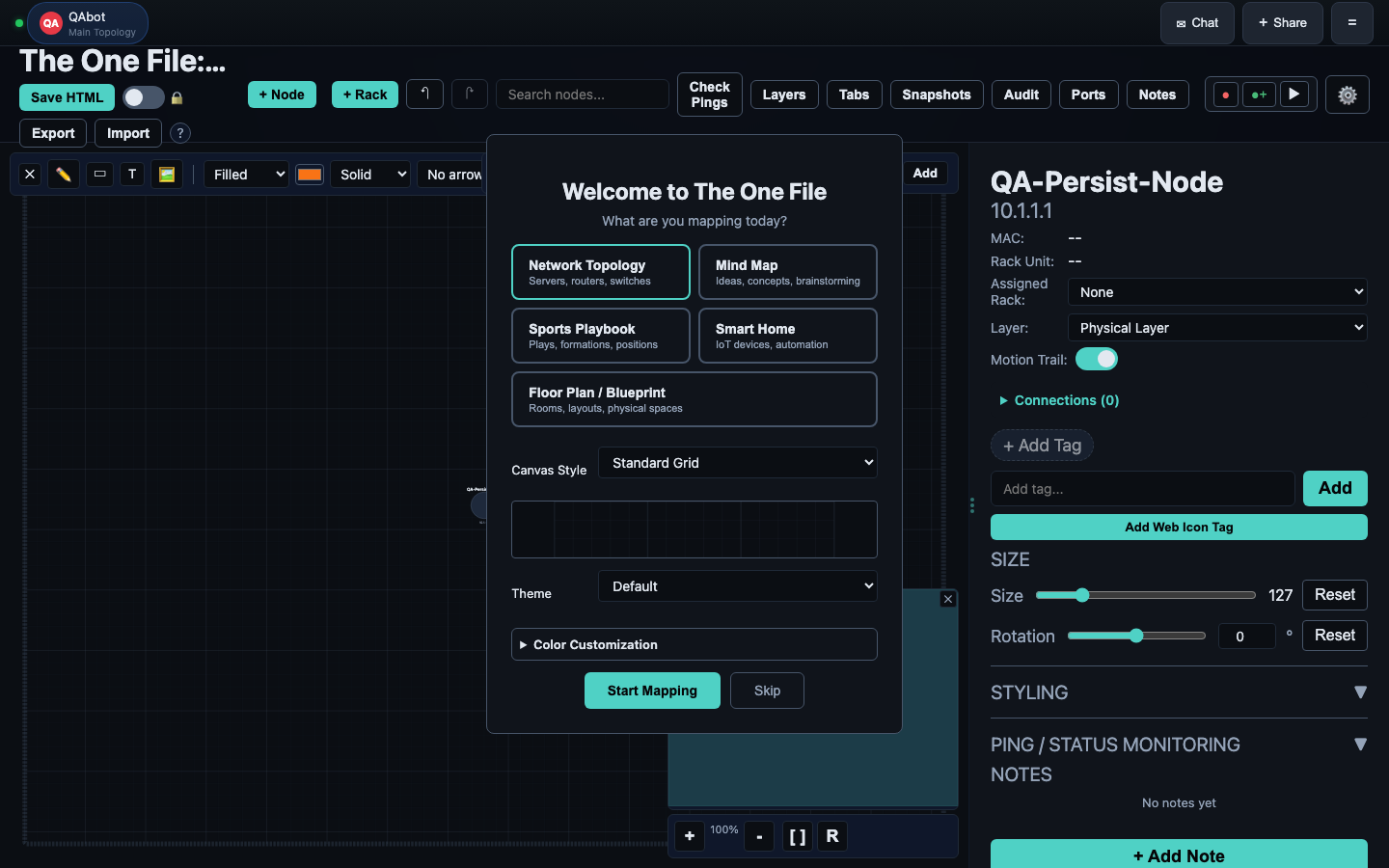The height and width of the screenshot is (868, 1389).
Task: Zoom in with the plus canvas button
Action: point(690,836)
